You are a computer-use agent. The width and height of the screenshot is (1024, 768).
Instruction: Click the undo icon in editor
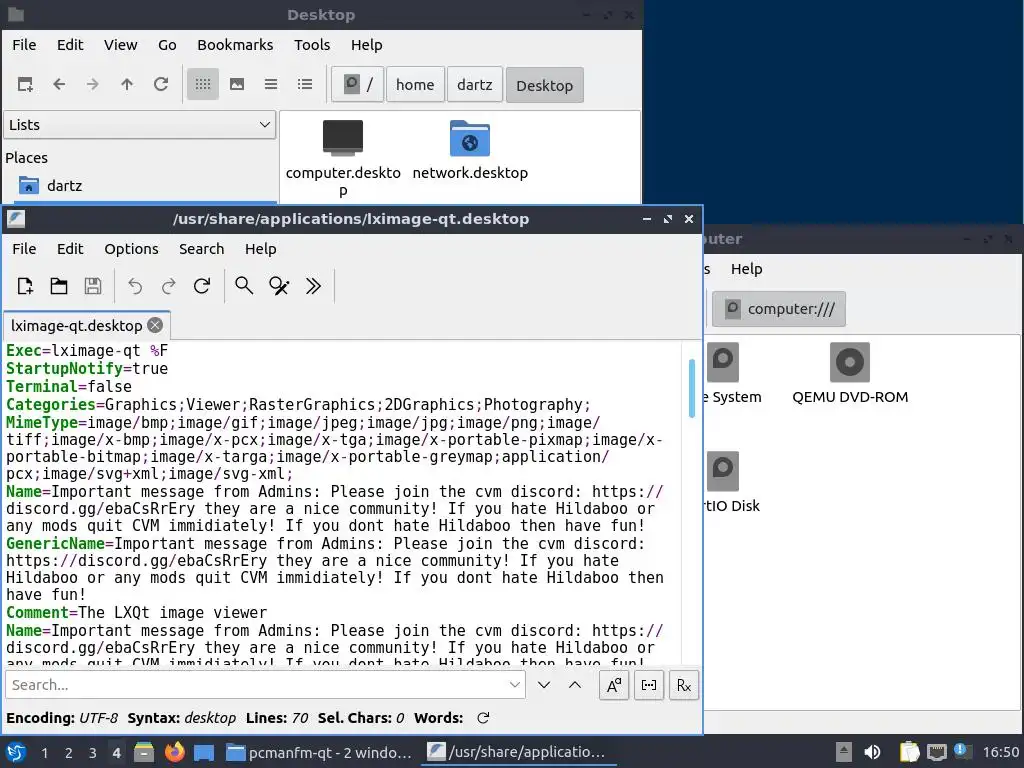tap(135, 286)
